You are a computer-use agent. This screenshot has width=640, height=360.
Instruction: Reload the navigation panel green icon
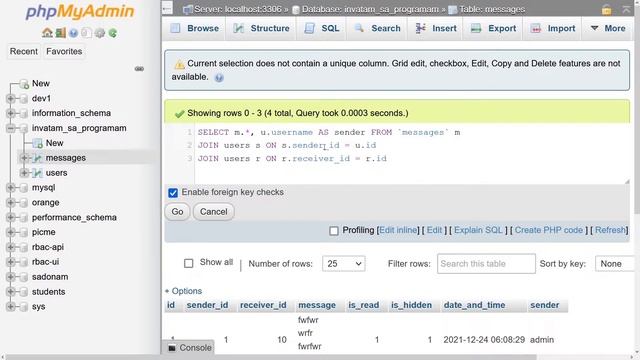coord(113,33)
